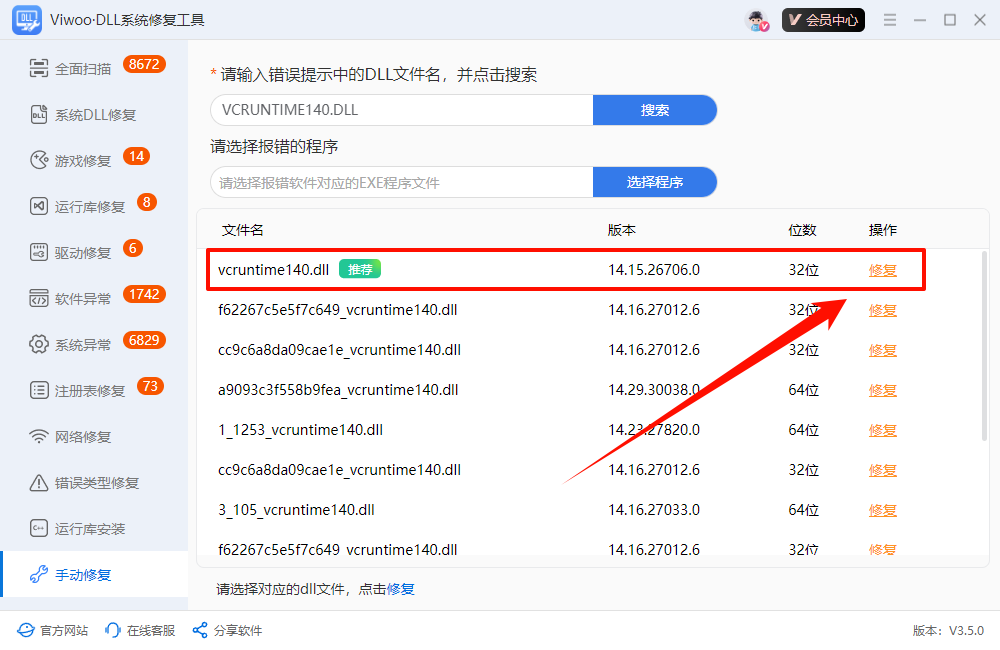Viewport: 1000px width, 650px height.
Task: Open the hamburger menu in title bar
Action: coord(890,20)
